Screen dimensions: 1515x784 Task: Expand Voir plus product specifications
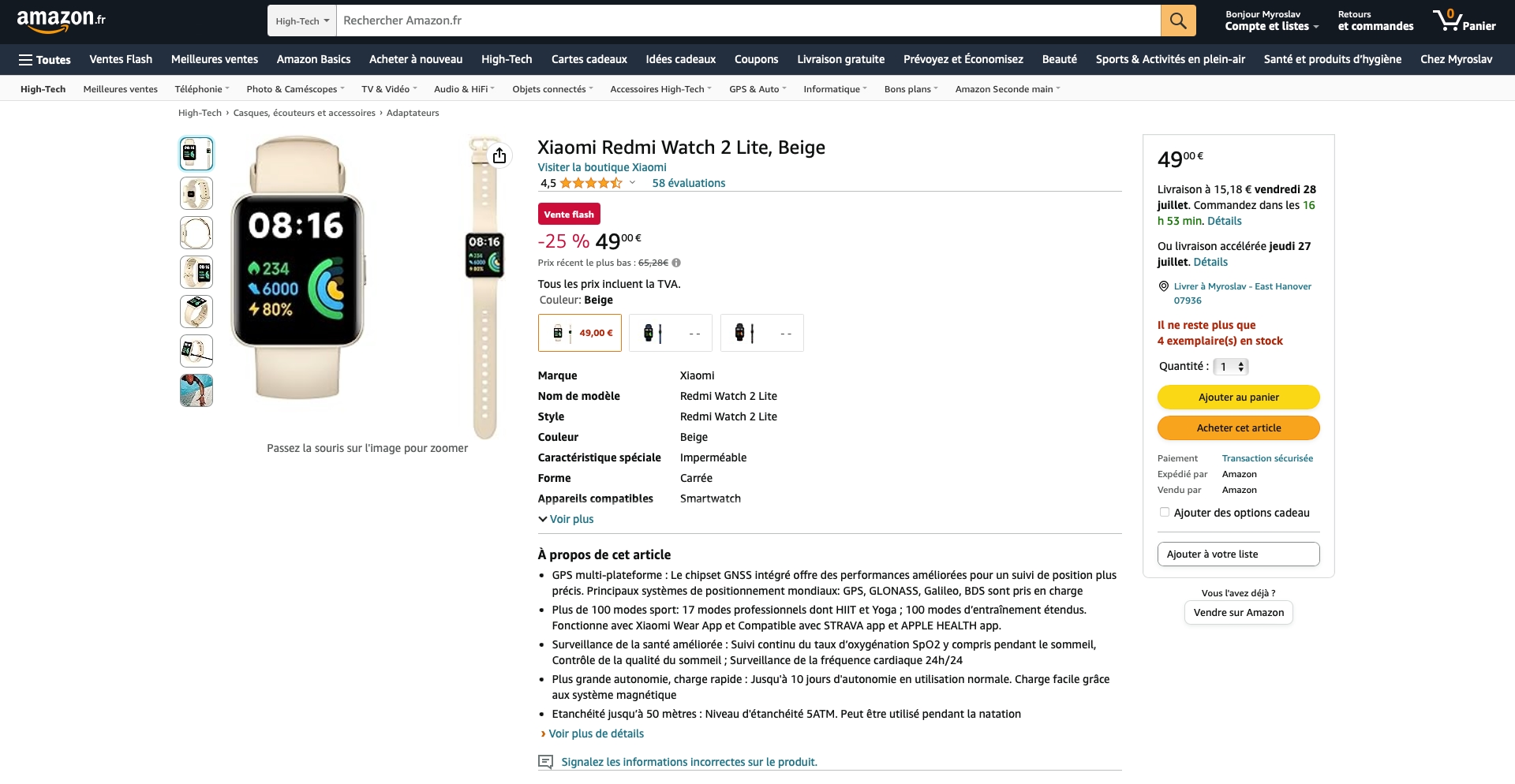click(x=566, y=519)
